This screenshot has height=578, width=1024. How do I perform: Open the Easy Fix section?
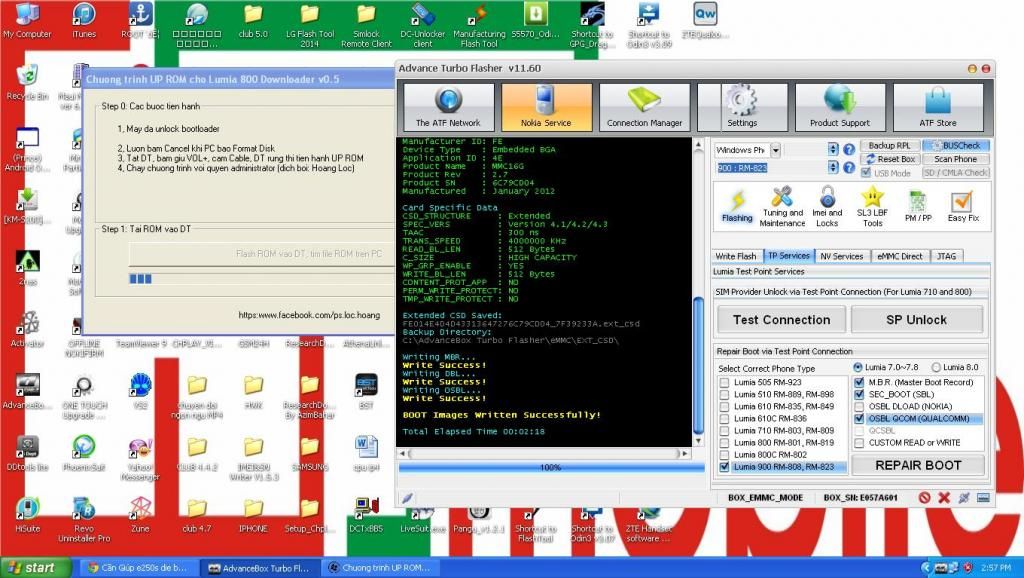pyautogui.click(x=963, y=206)
